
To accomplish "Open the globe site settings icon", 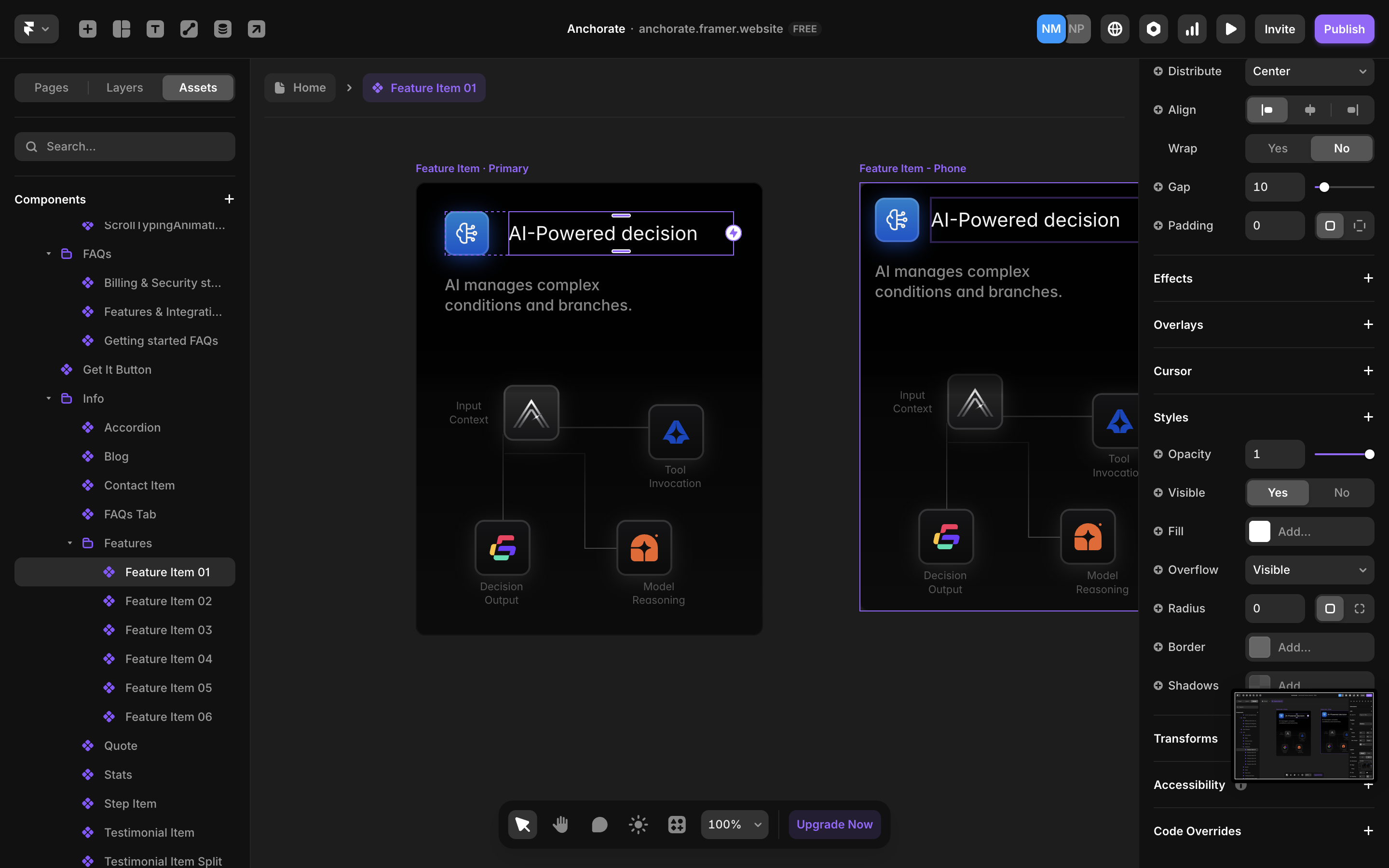I will 1115,29.
